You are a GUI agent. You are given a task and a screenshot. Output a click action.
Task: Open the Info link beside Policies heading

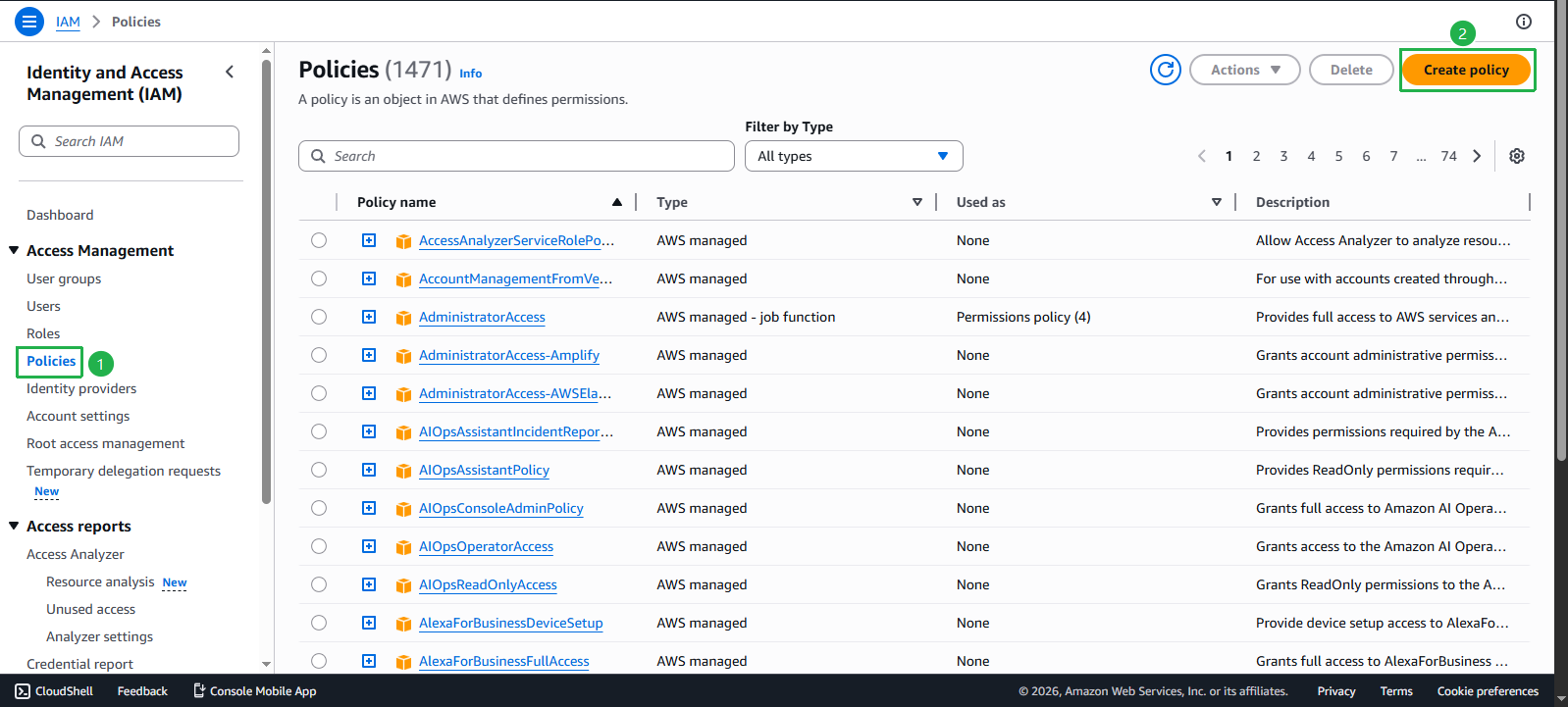point(471,74)
